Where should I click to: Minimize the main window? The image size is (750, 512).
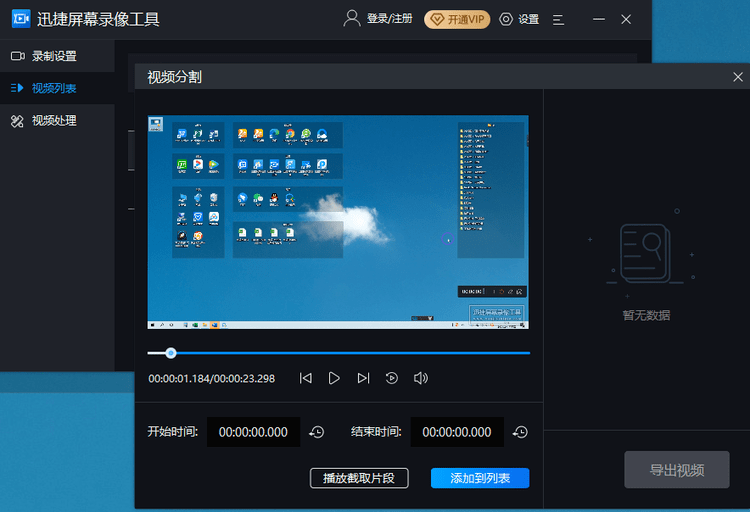click(599, 20)
